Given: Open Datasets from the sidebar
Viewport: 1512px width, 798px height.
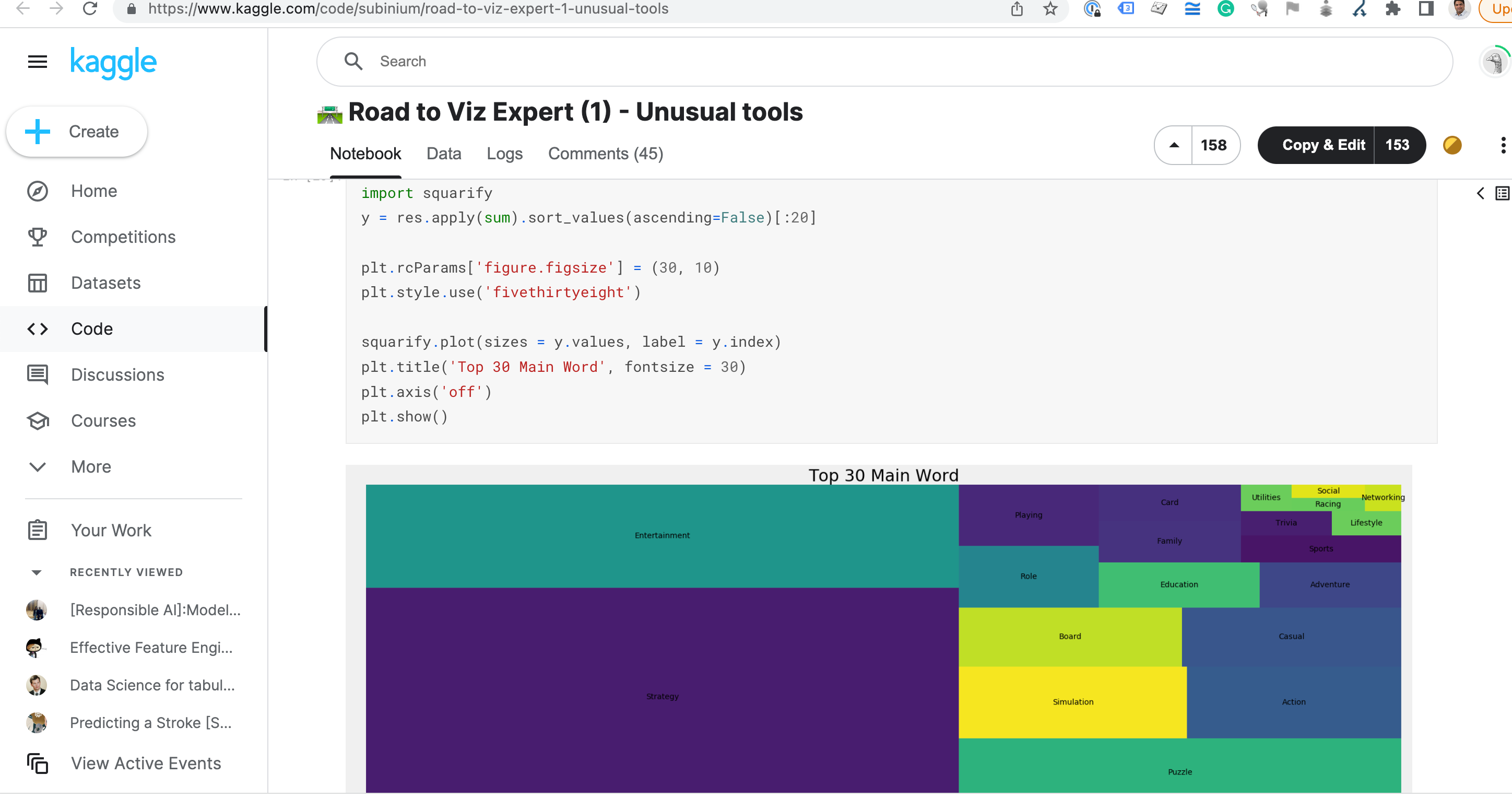Looking at the screenshot, I should [105, 283].
